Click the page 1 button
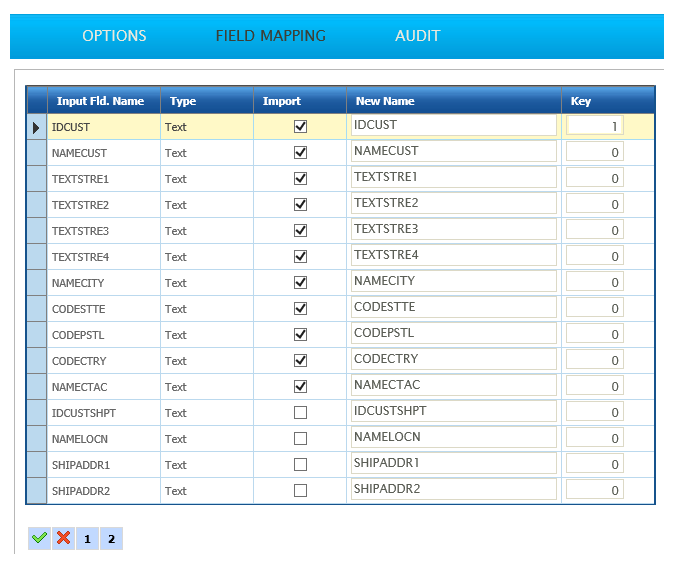The width and height of the screenshot is (674, 564). point(87,539)
